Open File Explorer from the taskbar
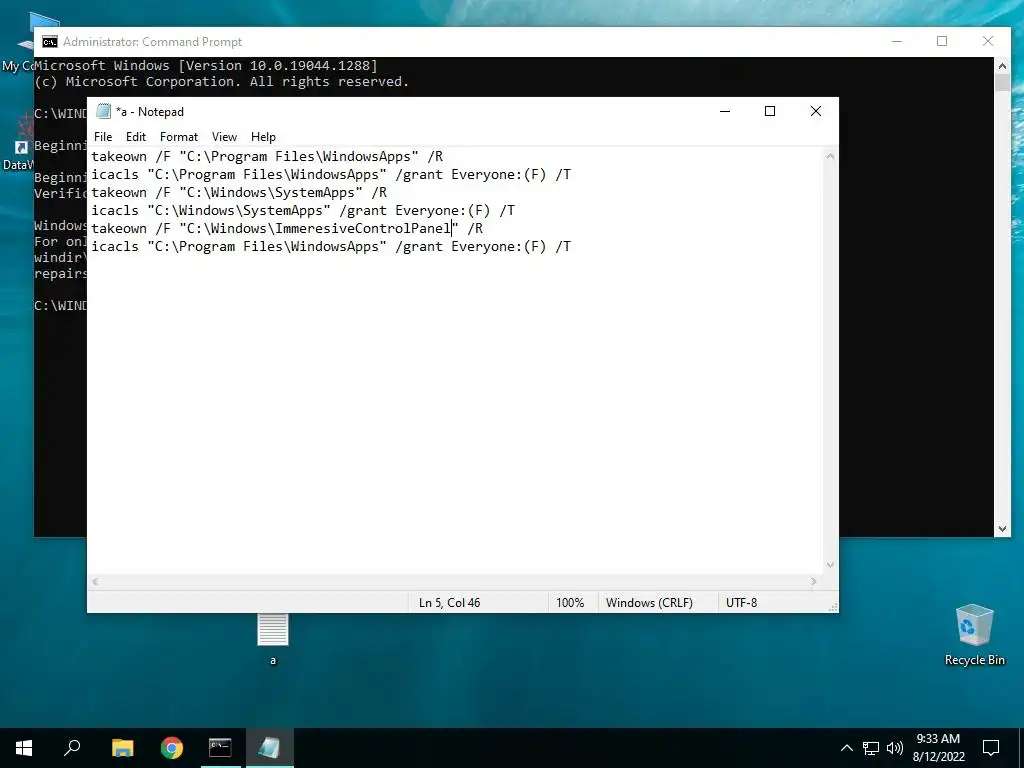1024x768 pixels. click(x=122, y=748)
